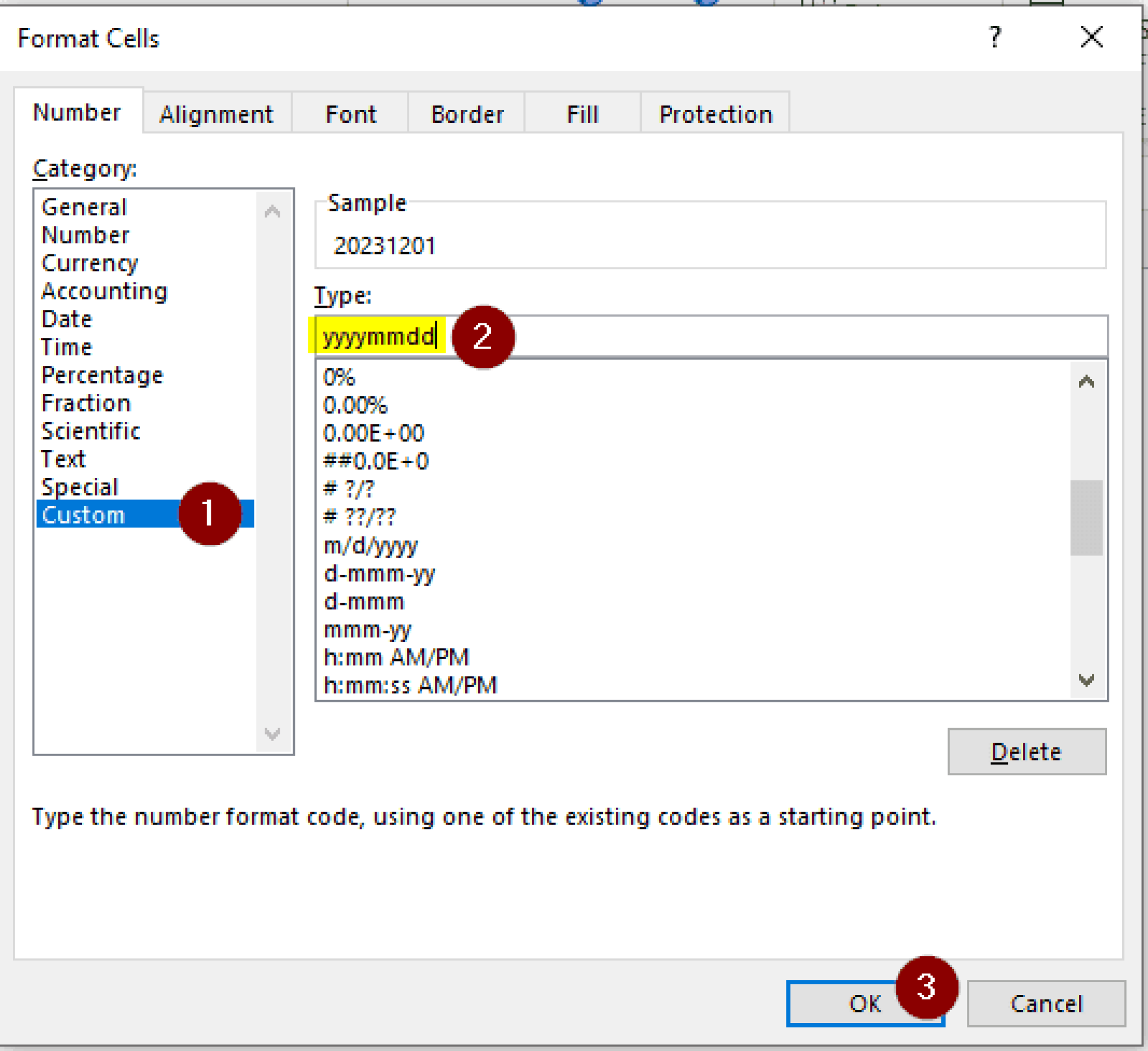Viewport: 1148px width, 1051px height.
Task: Switch to the Alignment tab
Action: pos(217,114)
